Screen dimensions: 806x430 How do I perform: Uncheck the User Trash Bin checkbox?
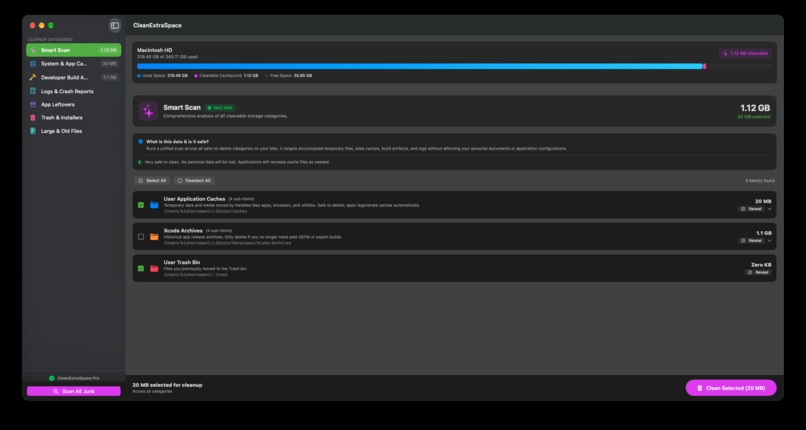point(141,268)
